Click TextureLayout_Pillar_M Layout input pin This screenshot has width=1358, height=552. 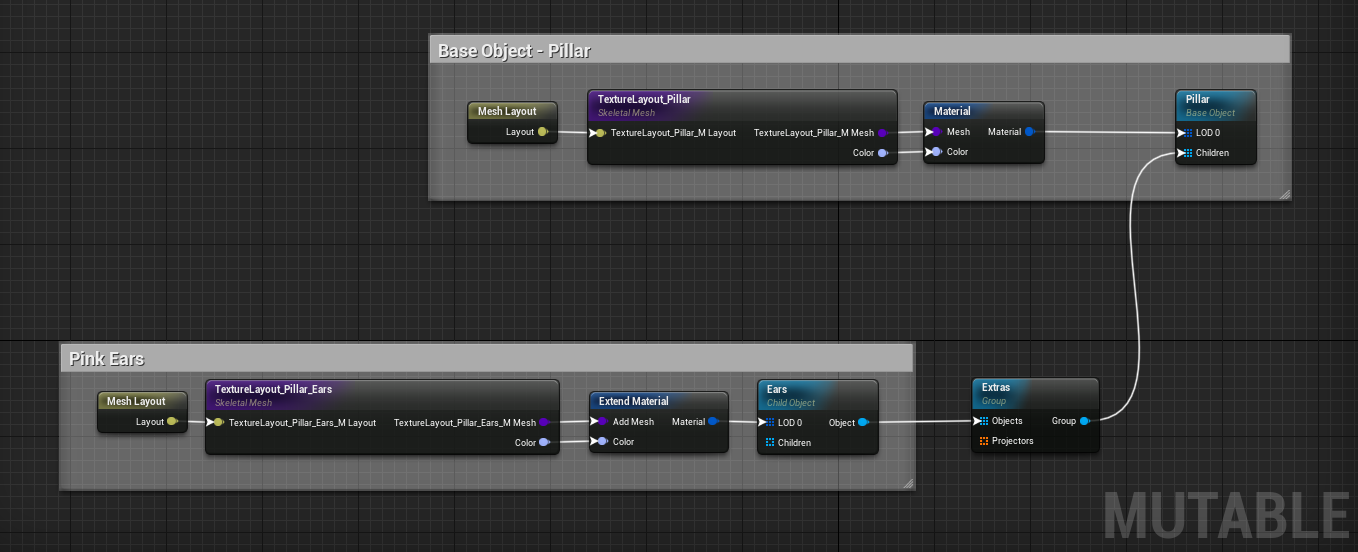point(600,132)
